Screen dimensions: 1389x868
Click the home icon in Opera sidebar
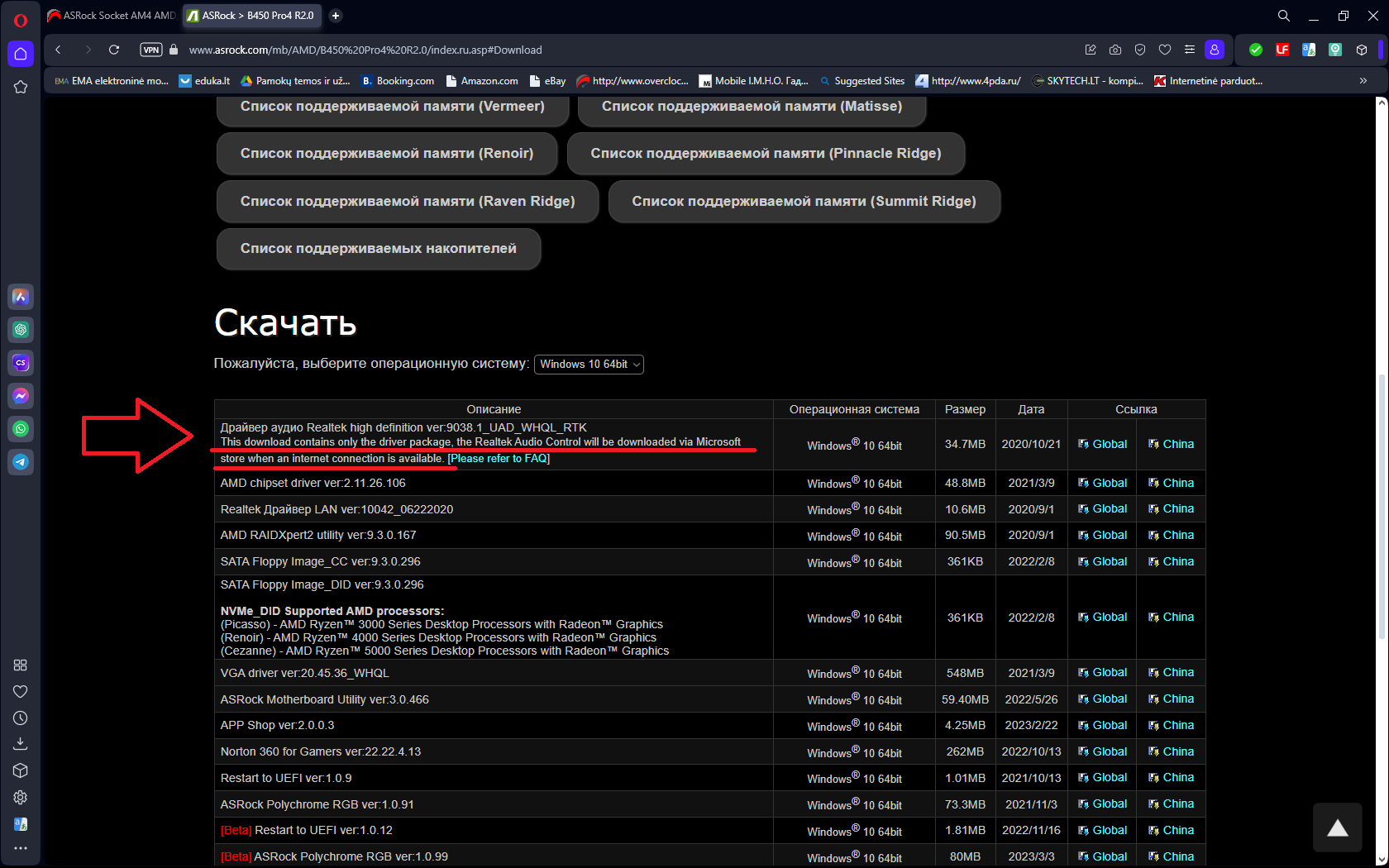pyautogui.click(x=21, y=54)
